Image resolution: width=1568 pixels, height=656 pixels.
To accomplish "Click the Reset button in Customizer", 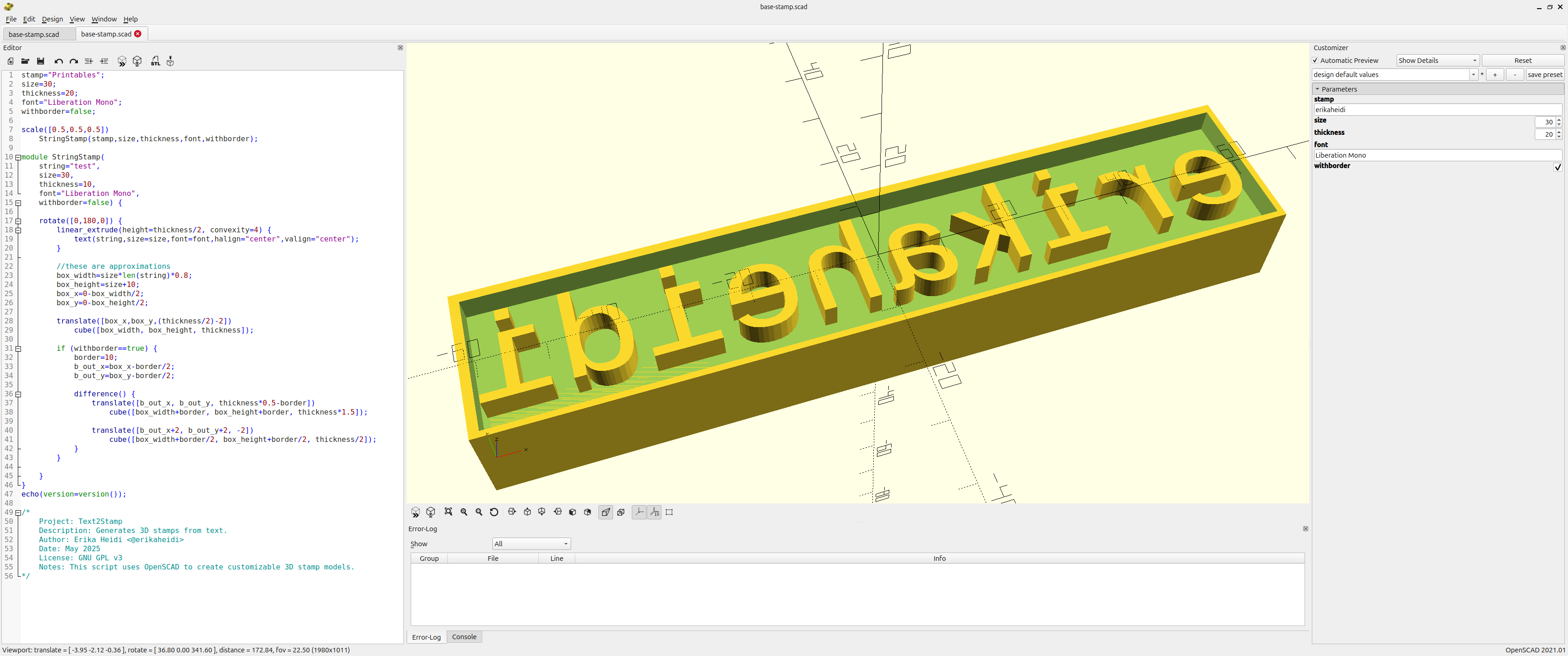I will 1523,60.
